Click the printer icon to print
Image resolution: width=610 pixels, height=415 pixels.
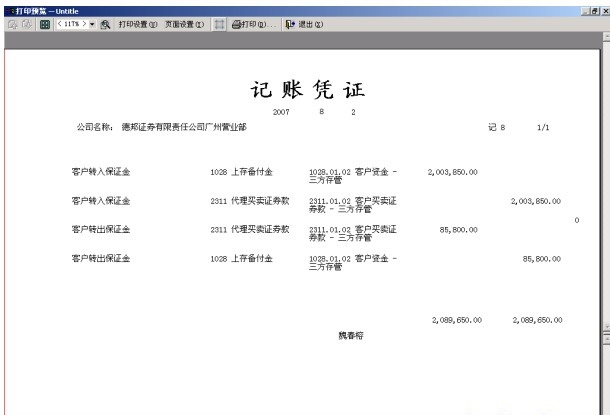[x=238, y=22]
